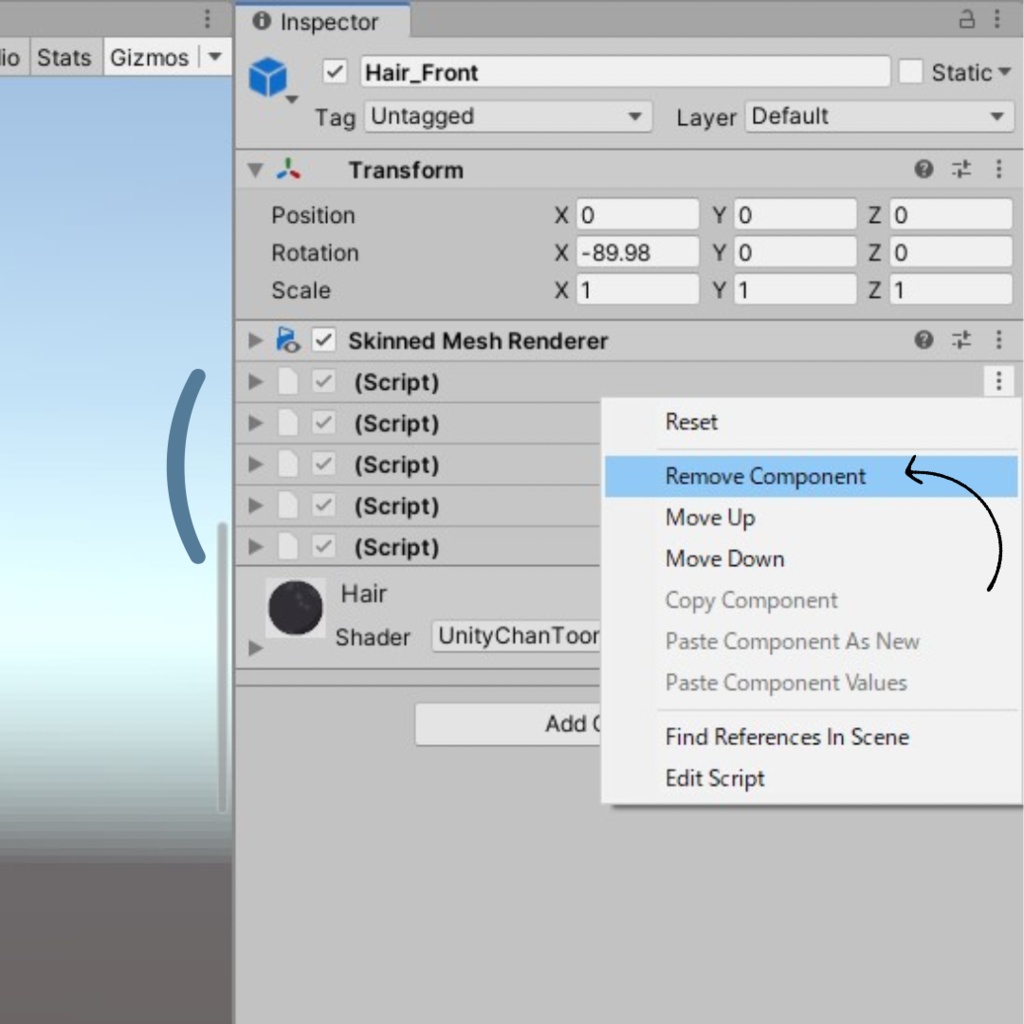Switch to the Inspector tab
The width and height of the screenshot is (1024, 1024).
tap(323, 21)
